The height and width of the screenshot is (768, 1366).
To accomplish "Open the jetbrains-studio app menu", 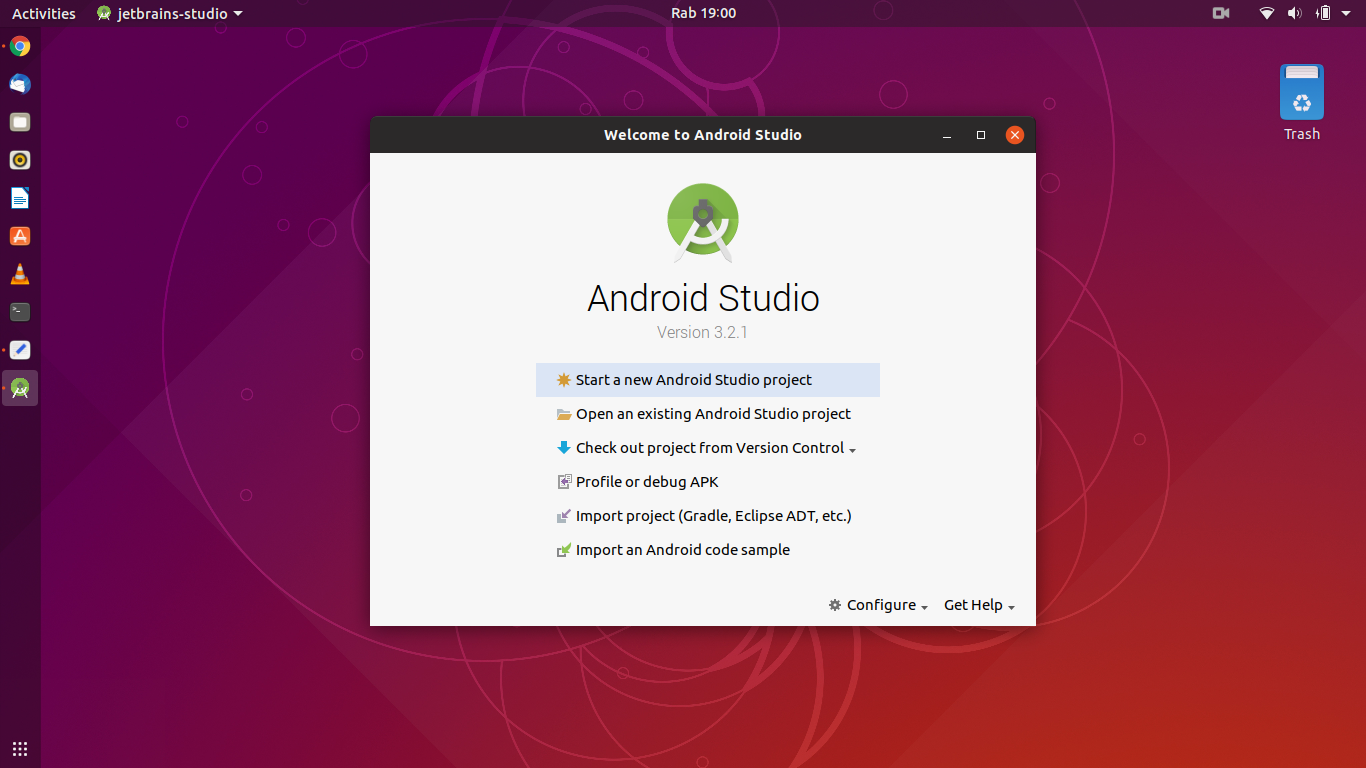I will tap(170, 13).
